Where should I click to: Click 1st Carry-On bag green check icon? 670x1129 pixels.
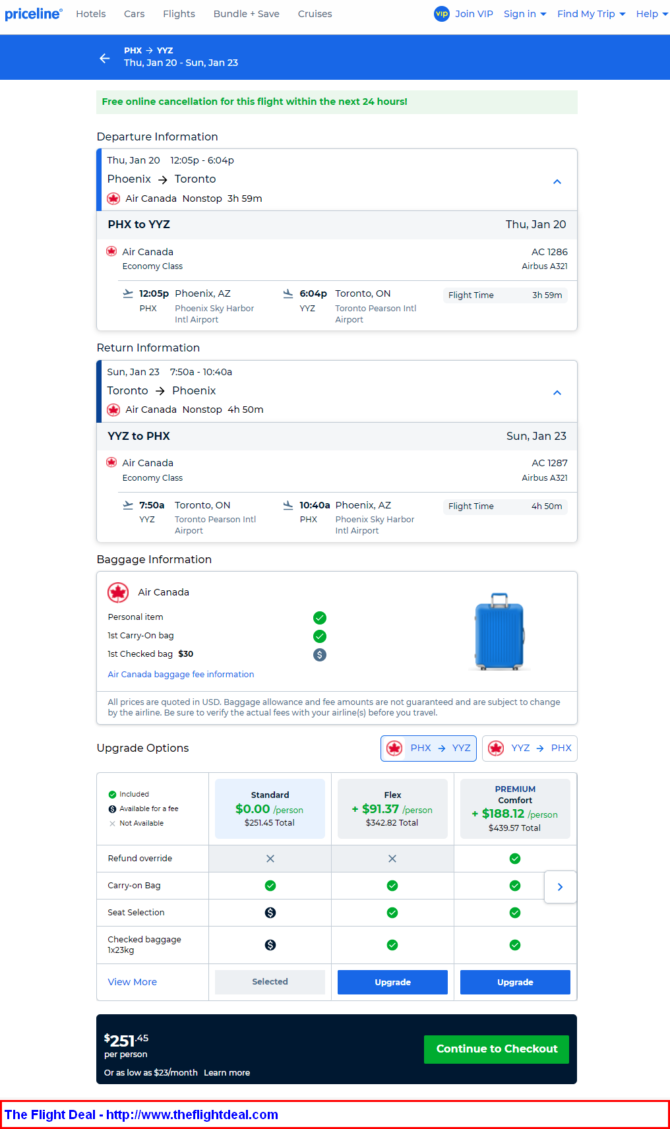(x=320, y=636)
